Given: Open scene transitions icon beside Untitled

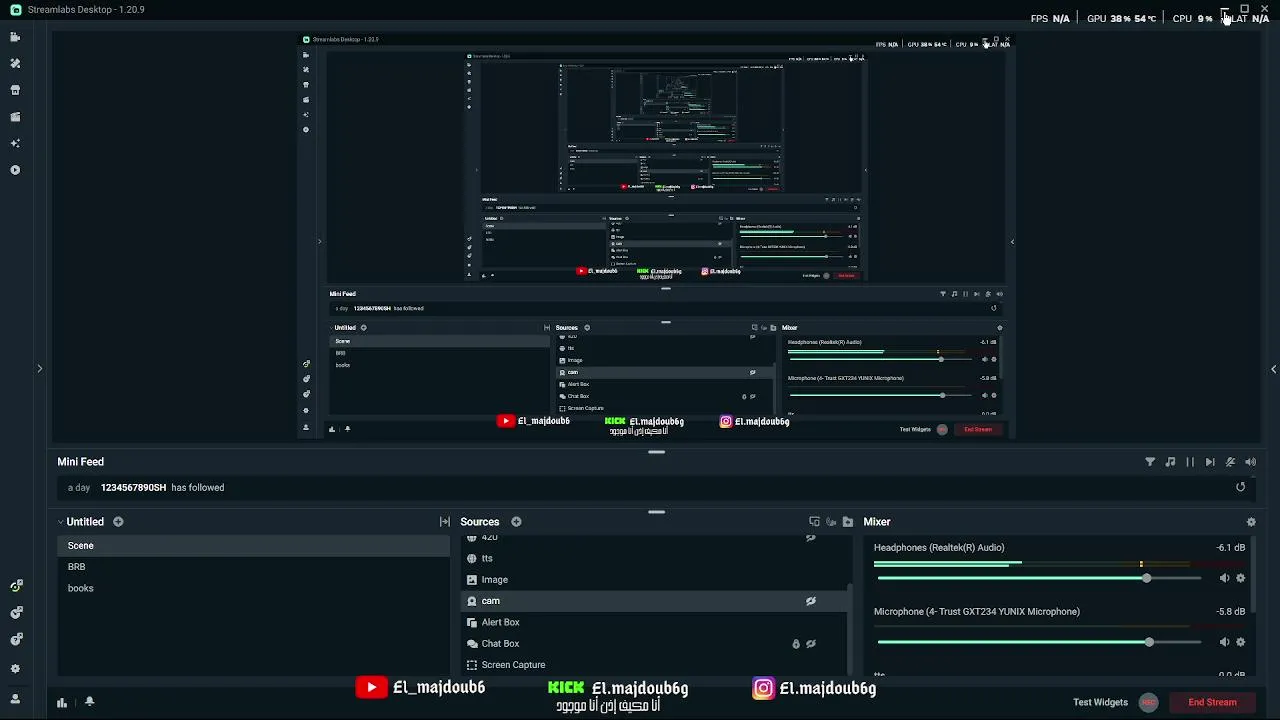Looking at the screenshot, I should [x=445, y=522].
